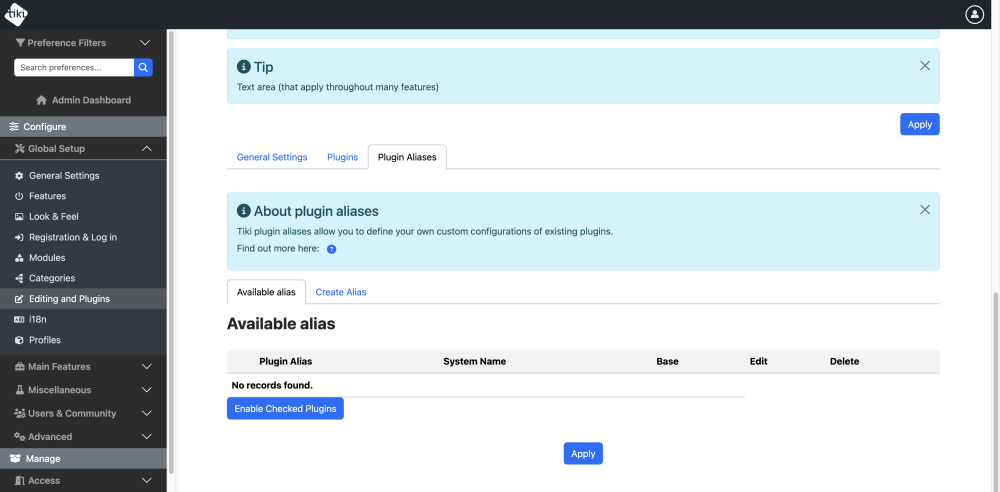The width and height of the screenshot is (1000, 492).
Task: Click the Admin Dashboard home icon
Action: [41, 100]
